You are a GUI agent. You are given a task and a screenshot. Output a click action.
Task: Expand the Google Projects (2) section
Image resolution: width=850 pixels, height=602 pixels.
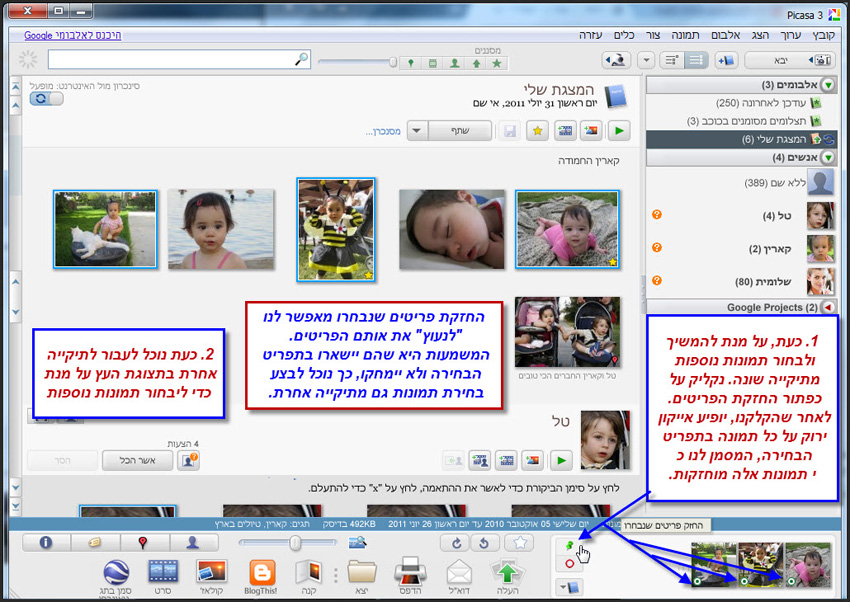tap(828, 307)
